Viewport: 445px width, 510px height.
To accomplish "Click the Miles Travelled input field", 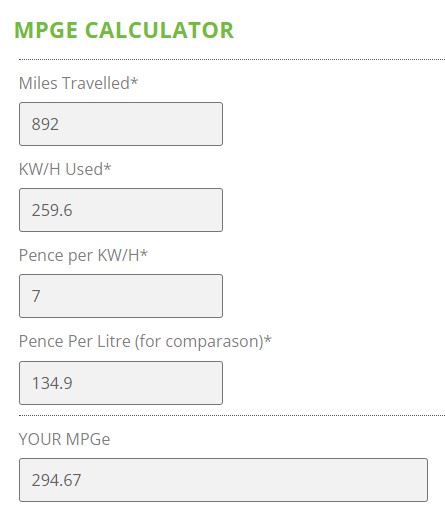I will [x=121, y=124].
